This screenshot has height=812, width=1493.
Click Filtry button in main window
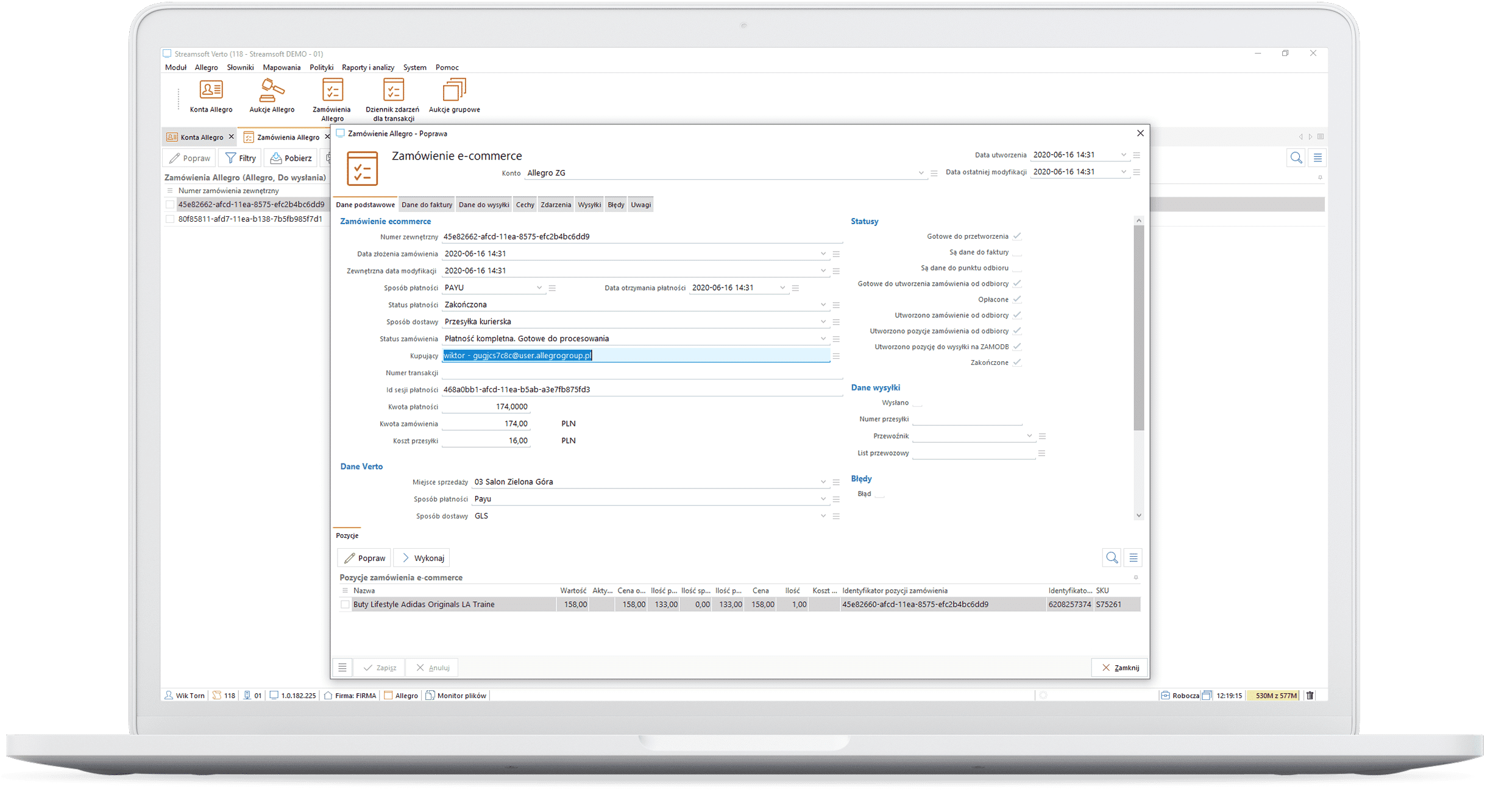pos(241,158)
